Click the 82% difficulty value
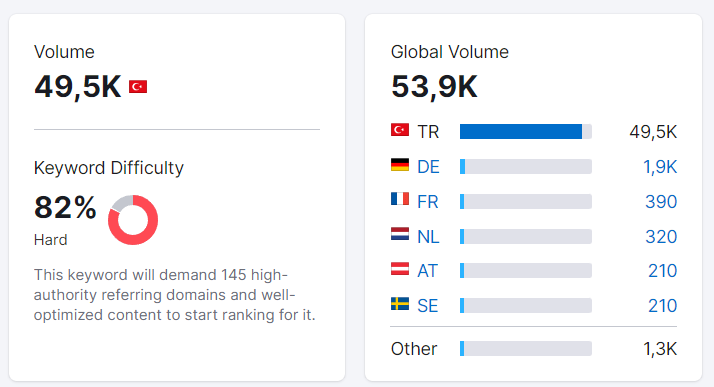Image resolution: width=714 pixels, height=387 pixels. 65,208
